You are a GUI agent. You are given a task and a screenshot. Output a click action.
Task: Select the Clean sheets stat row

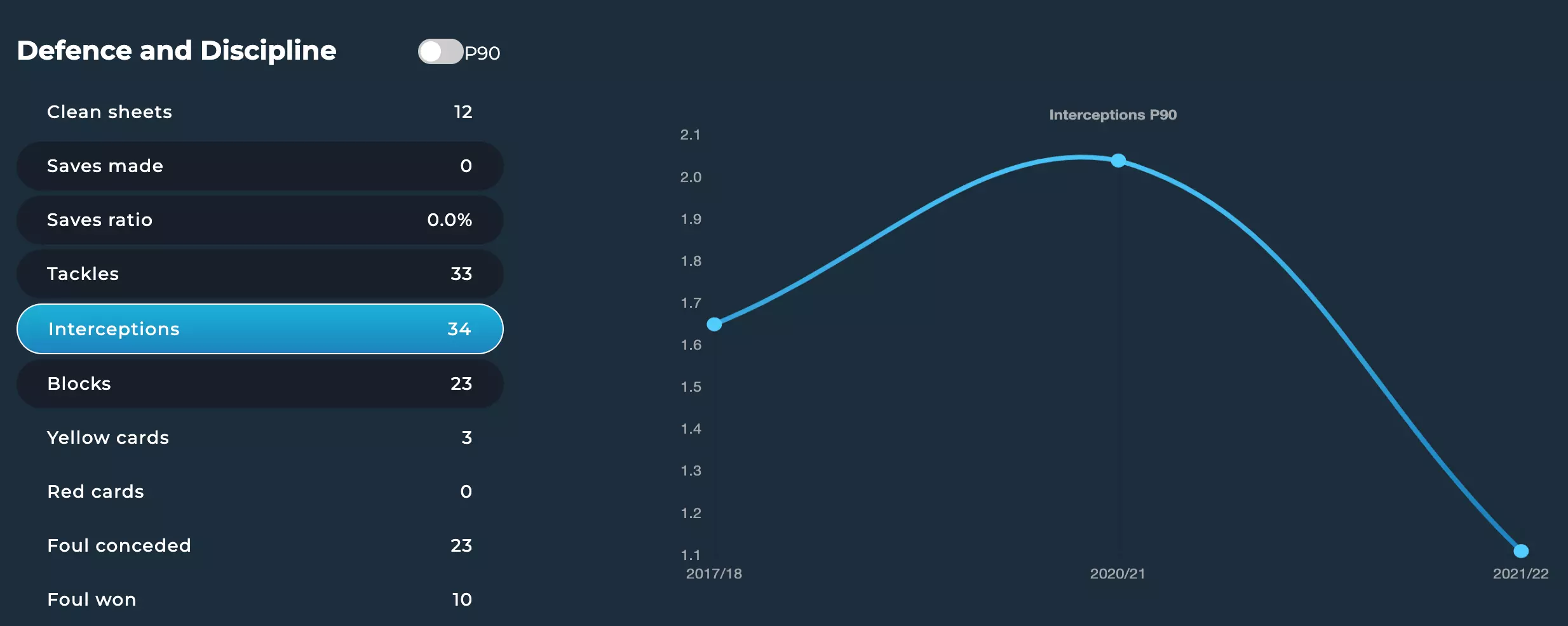[259, 112]
